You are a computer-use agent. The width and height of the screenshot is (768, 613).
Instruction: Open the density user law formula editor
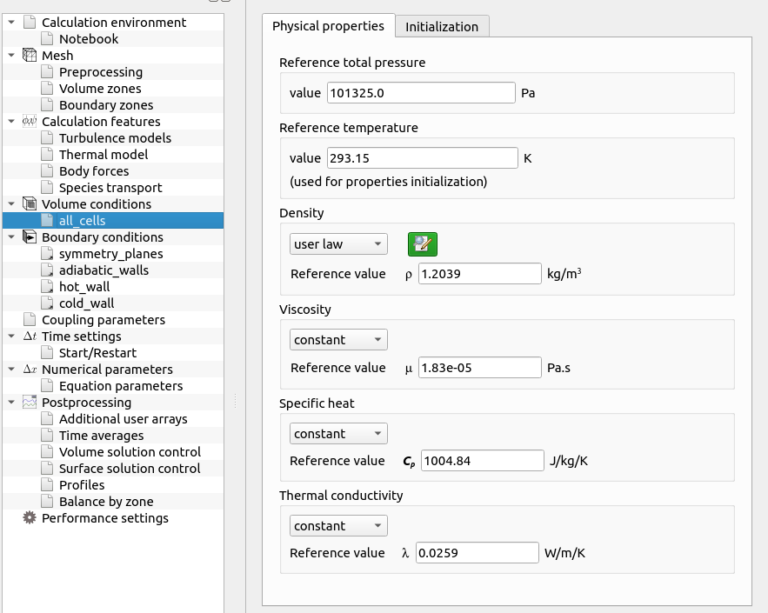(x=422, y=244)
